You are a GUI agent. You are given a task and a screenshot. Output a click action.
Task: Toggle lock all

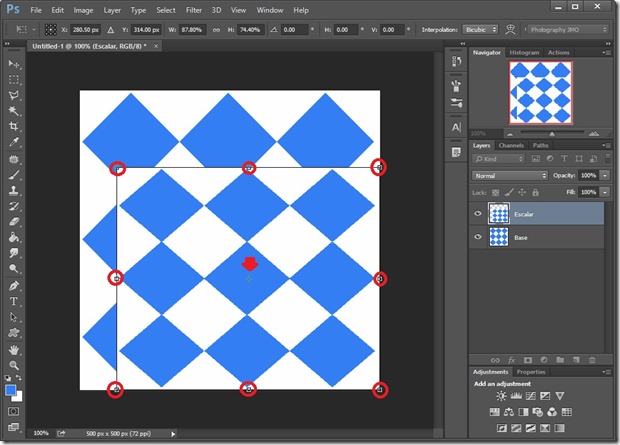535,193
